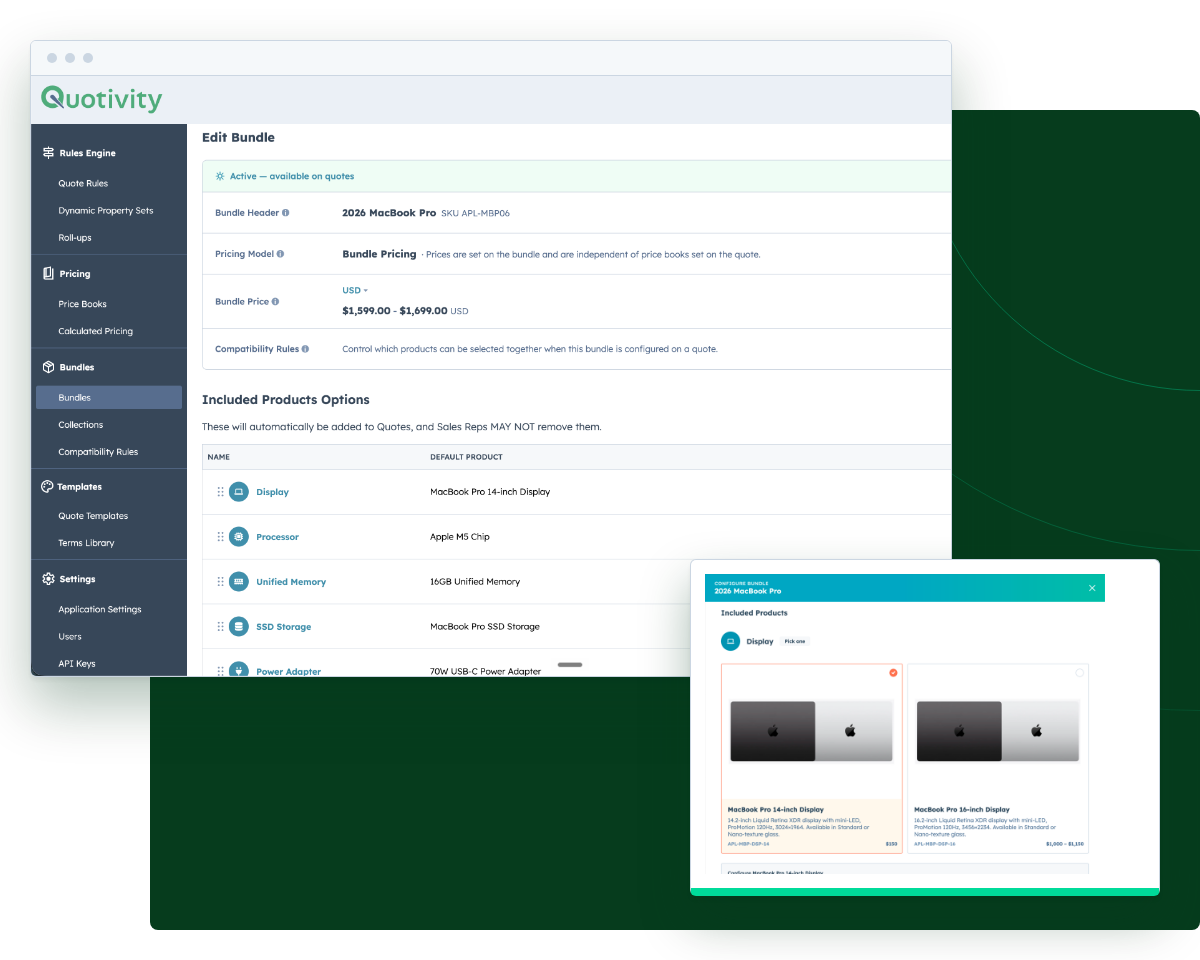
Task: Open the Power Adapter option link
Action: 288,671
